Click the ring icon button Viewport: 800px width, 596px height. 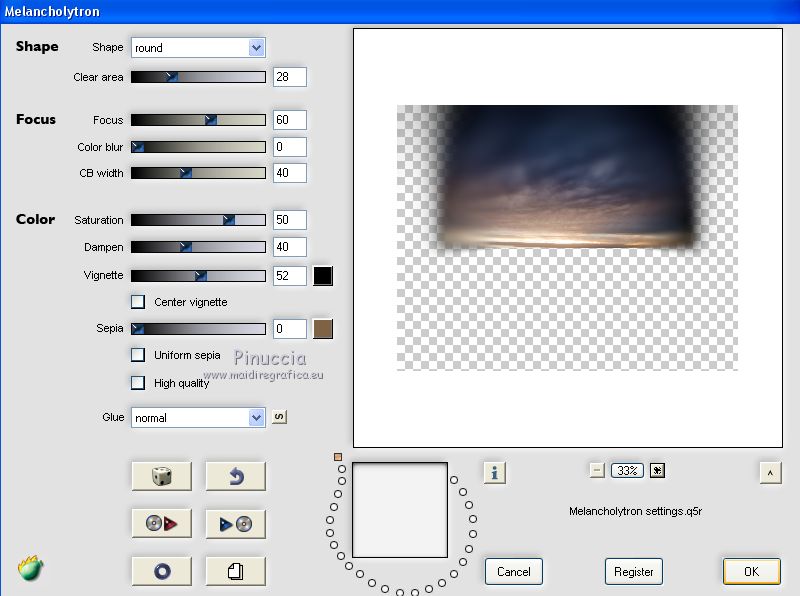(x=162, y=570)
